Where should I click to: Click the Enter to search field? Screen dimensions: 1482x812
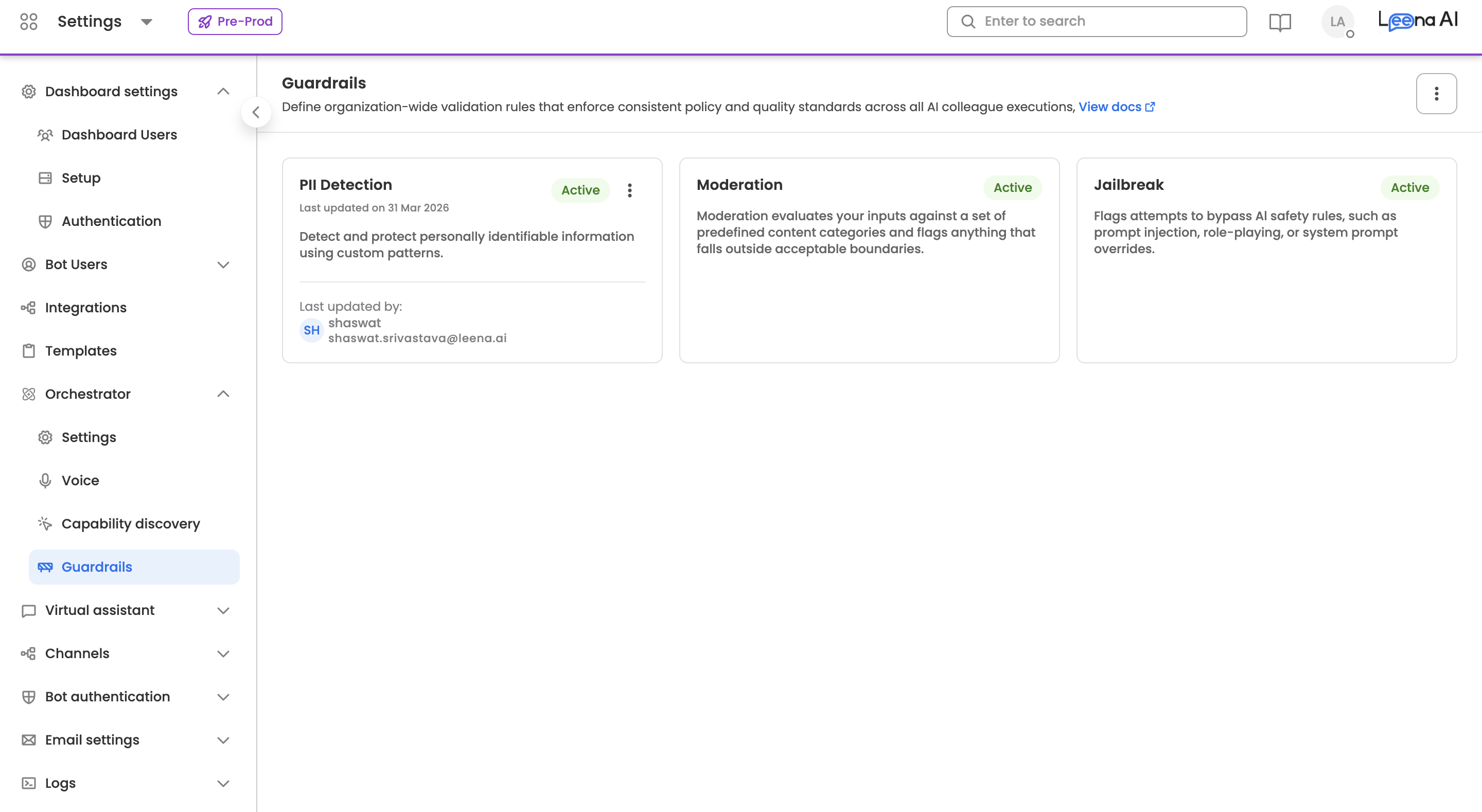pyautogui.click(x=1097, y=22)
